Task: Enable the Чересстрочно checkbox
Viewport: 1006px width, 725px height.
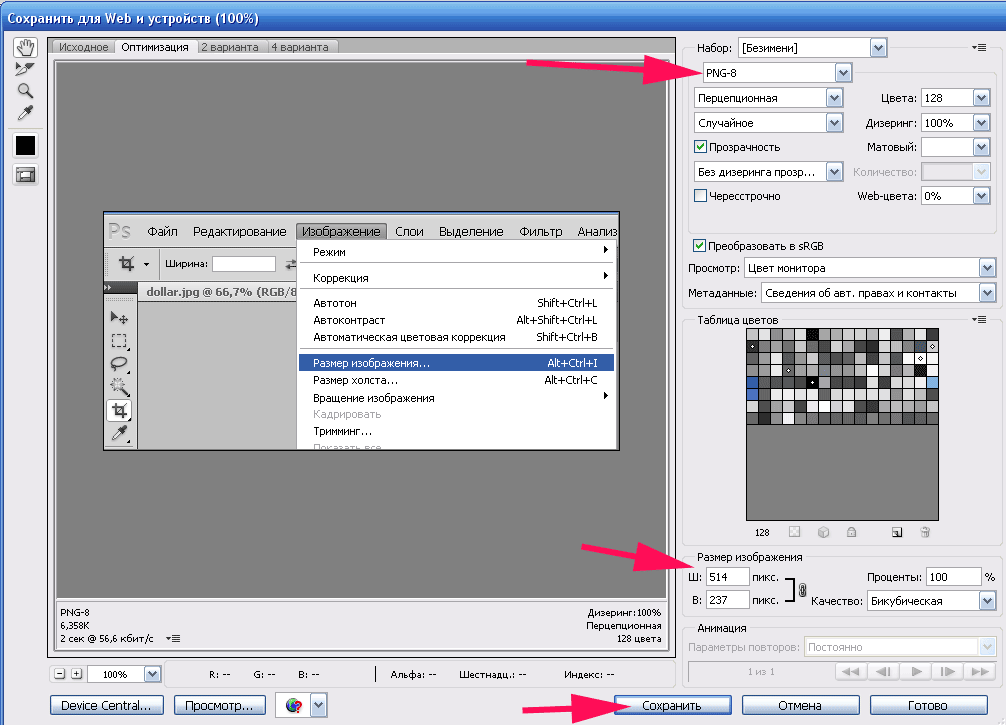Action: pos(700,196)
